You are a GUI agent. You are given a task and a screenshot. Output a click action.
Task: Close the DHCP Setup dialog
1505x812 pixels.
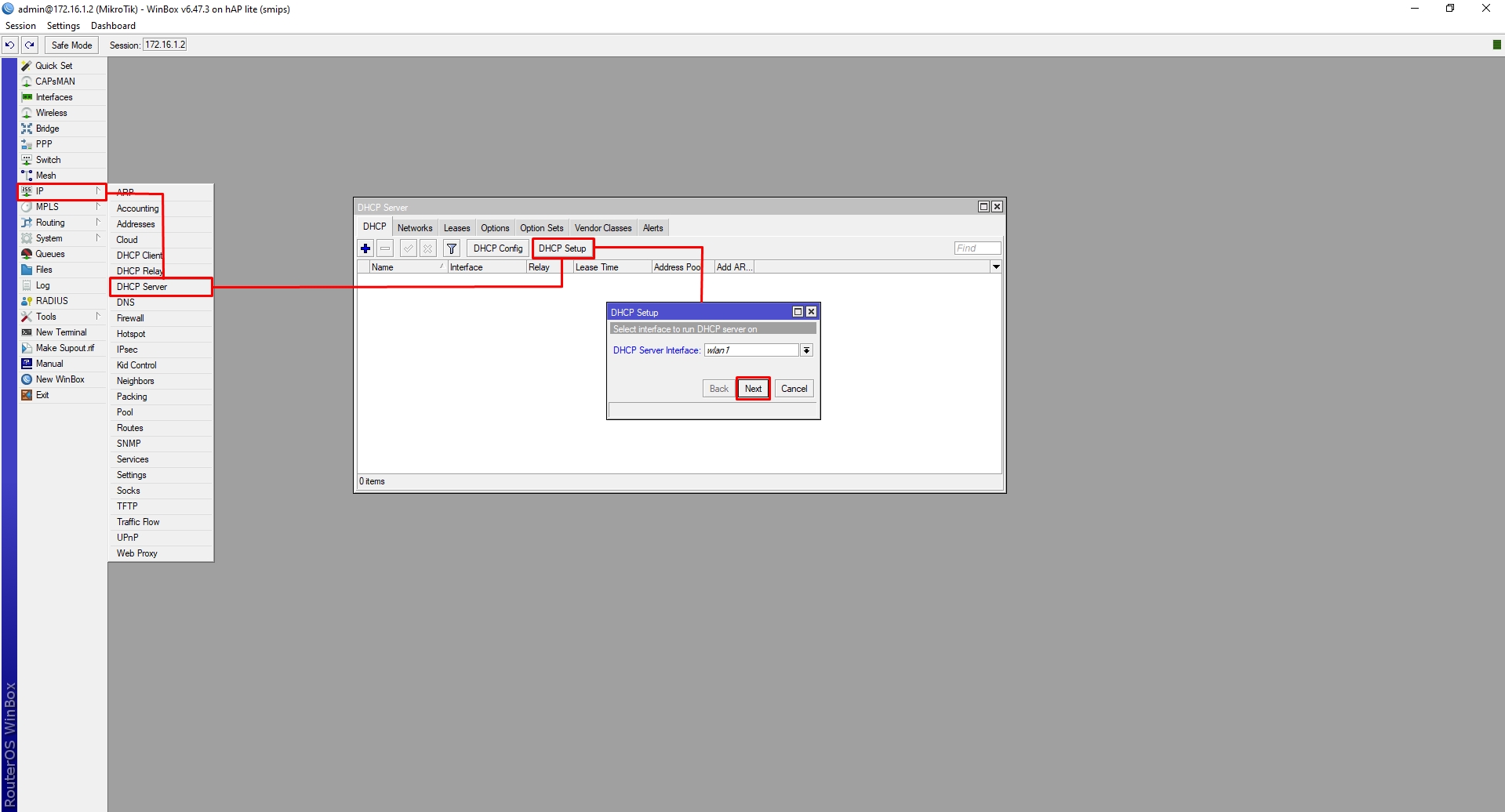coord(812,312)
